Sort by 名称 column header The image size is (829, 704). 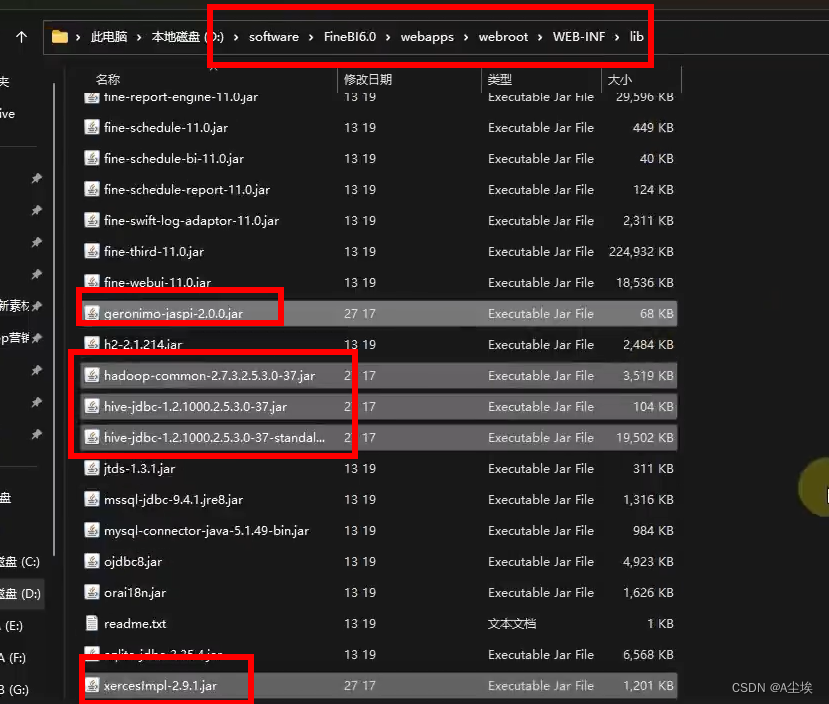click(108, 80)
